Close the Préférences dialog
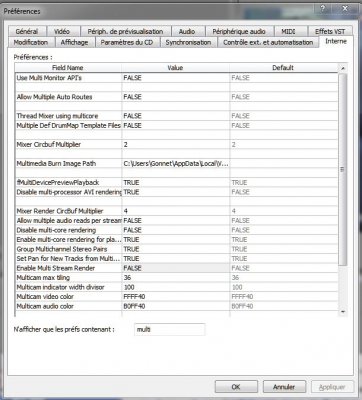Image resolution: width=362 pixels, height=400 pixels. (345, 9)
